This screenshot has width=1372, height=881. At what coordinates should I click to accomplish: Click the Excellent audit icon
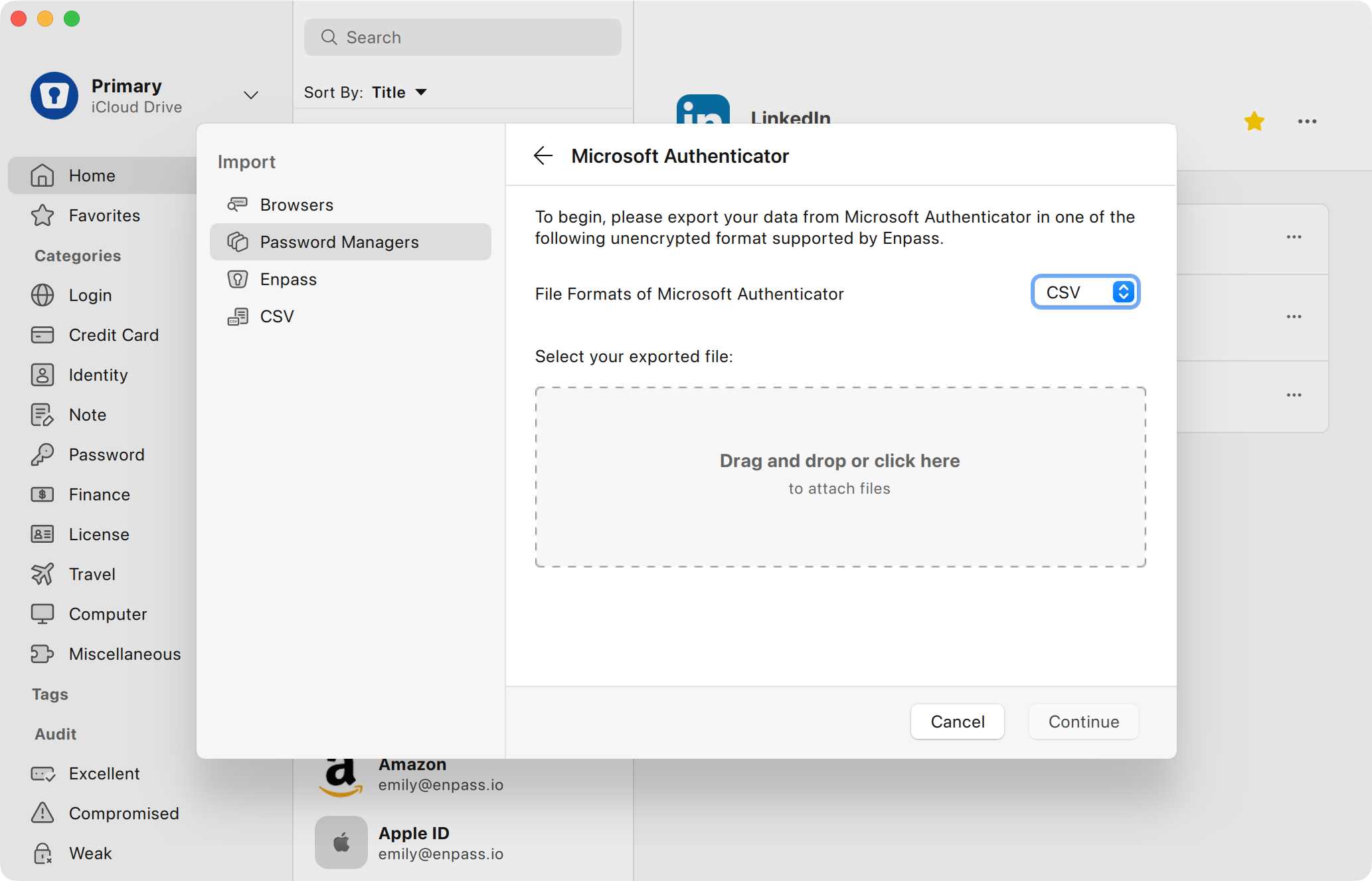coord(43,773)
